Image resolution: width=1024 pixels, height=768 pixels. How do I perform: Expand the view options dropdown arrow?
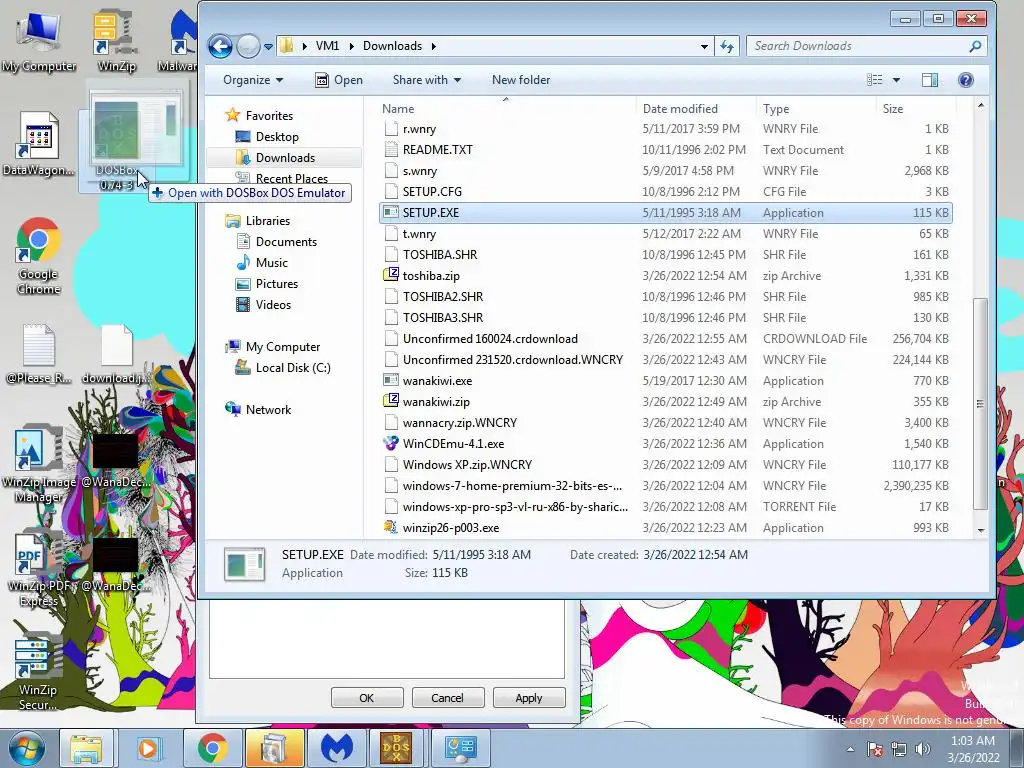click(x=896, y=80)
